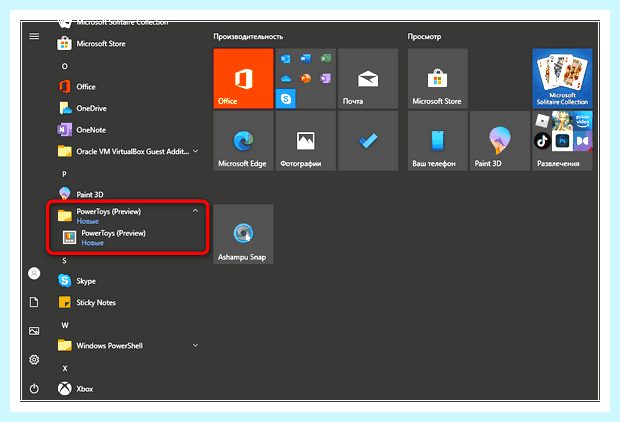This screenshot has width=620, height=422.
Task: Click the Power icon in the sidebar
Action: (x=34, y=388)
